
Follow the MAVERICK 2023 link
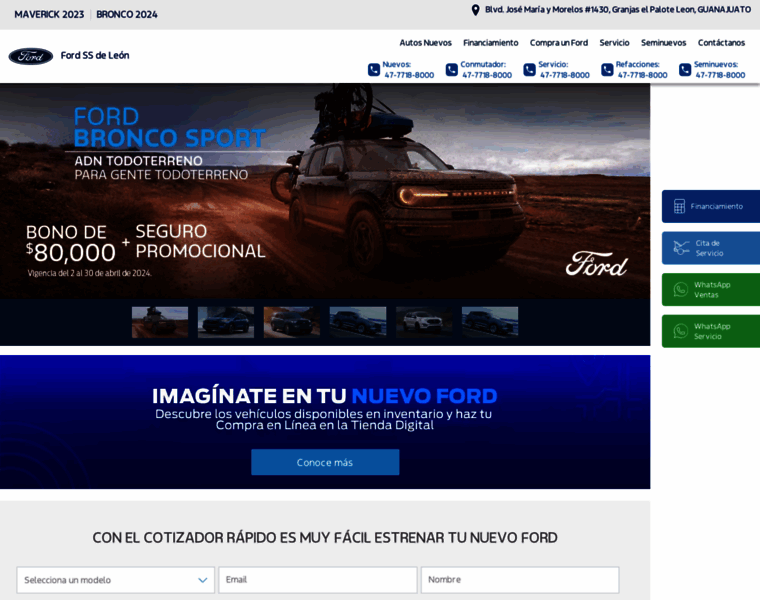pyautogui.click(x=49, y=15)
